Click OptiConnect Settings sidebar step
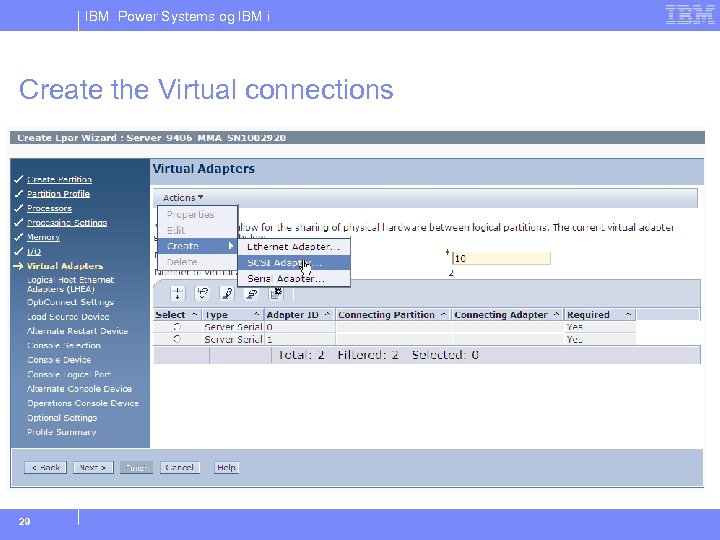The height and width of the screenshot is (540, 720). coord(70,302)
